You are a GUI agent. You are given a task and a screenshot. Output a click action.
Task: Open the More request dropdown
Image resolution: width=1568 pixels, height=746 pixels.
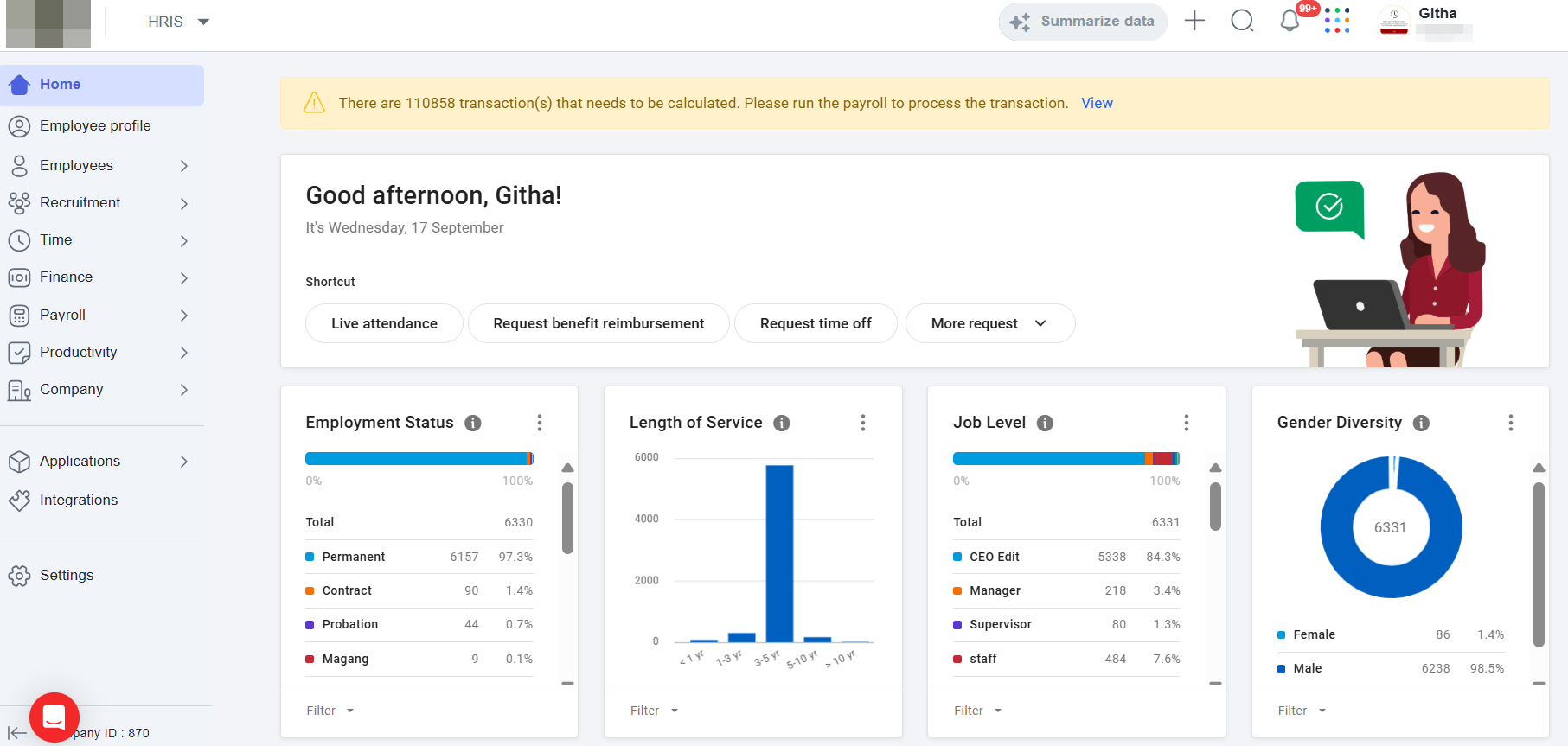[989, 323]
